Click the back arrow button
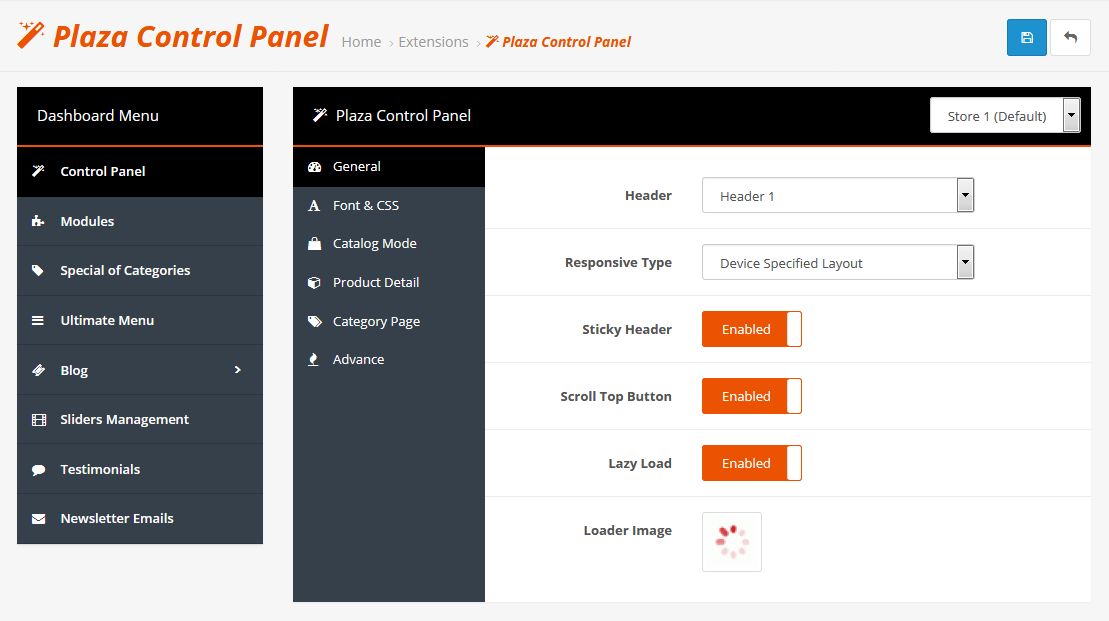Image resolution: width=1109 pixels, height=621 pixels. pyautogui.click(x=1070, y=37)
